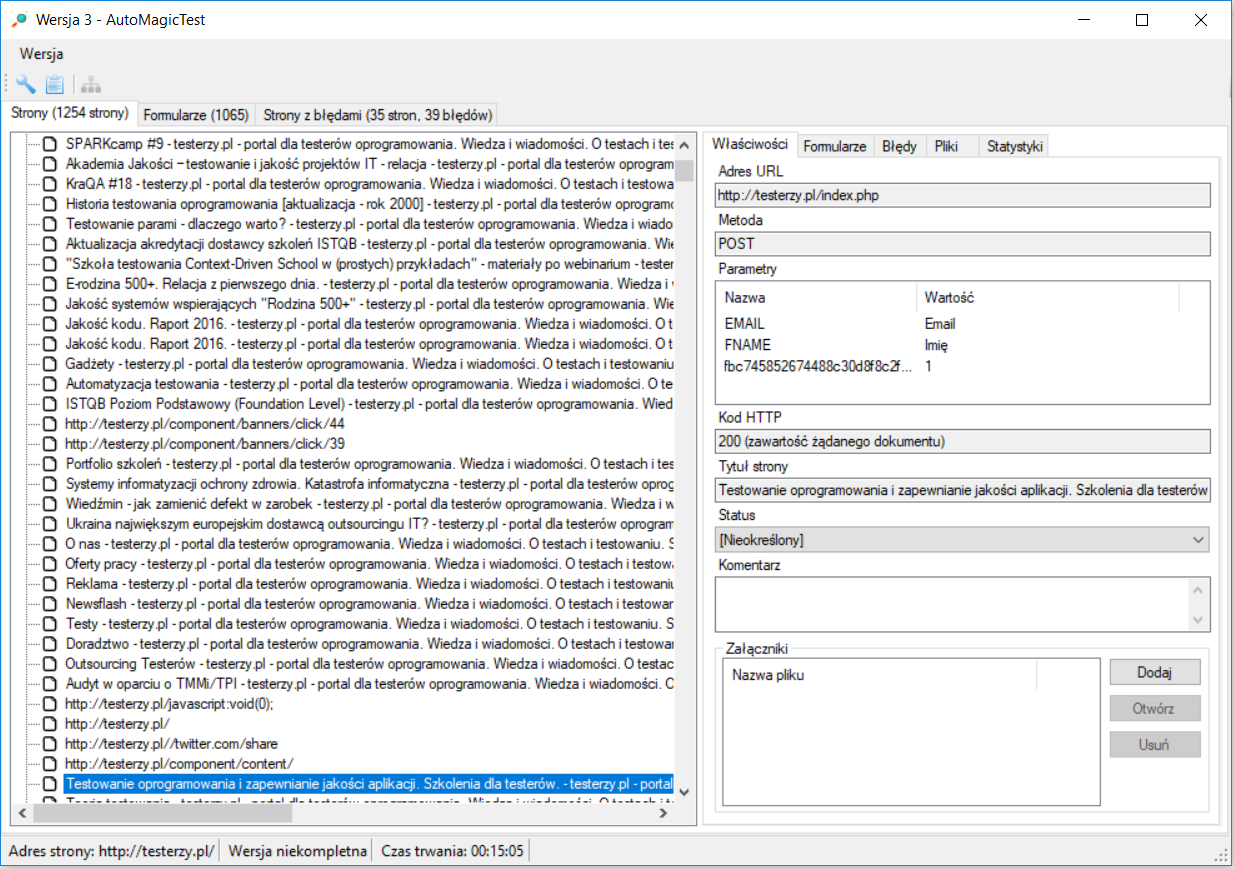Image resolution: width=1234 pixels, height=869 pixels.
Task: Click the wrench settings icon in toolbar
Action: (x=25, y=85)
